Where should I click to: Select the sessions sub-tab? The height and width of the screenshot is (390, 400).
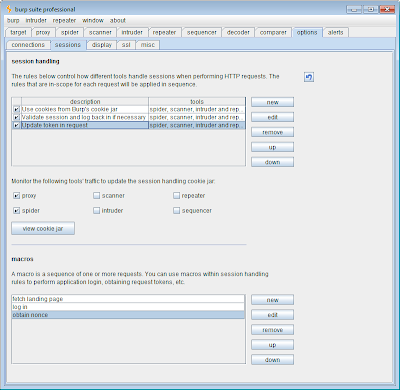click(68, 45)
